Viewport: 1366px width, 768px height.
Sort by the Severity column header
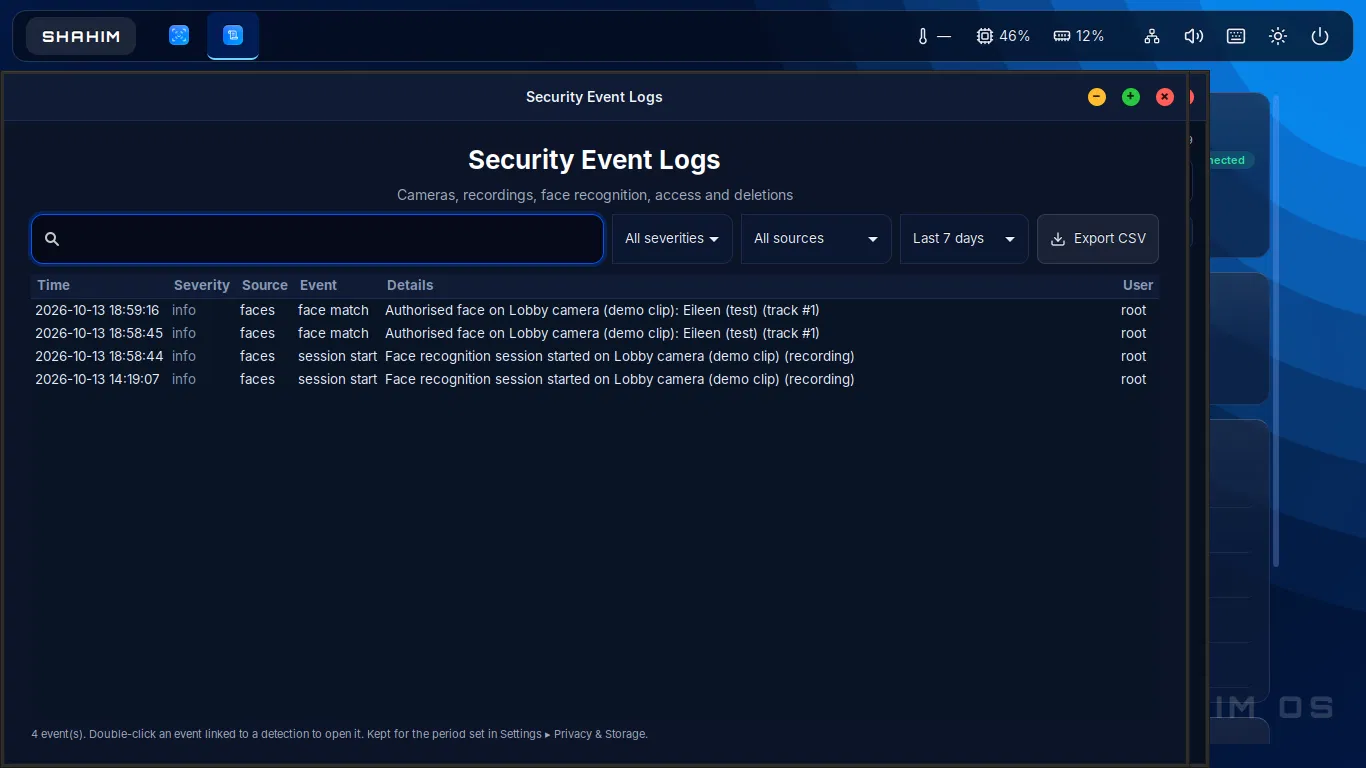coord(202,285)
